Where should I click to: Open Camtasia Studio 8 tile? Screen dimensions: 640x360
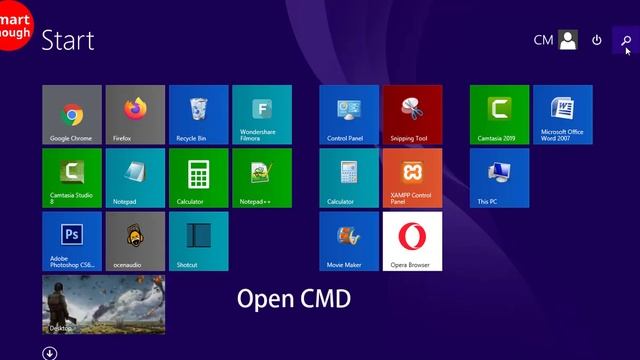tap(72, 178)
